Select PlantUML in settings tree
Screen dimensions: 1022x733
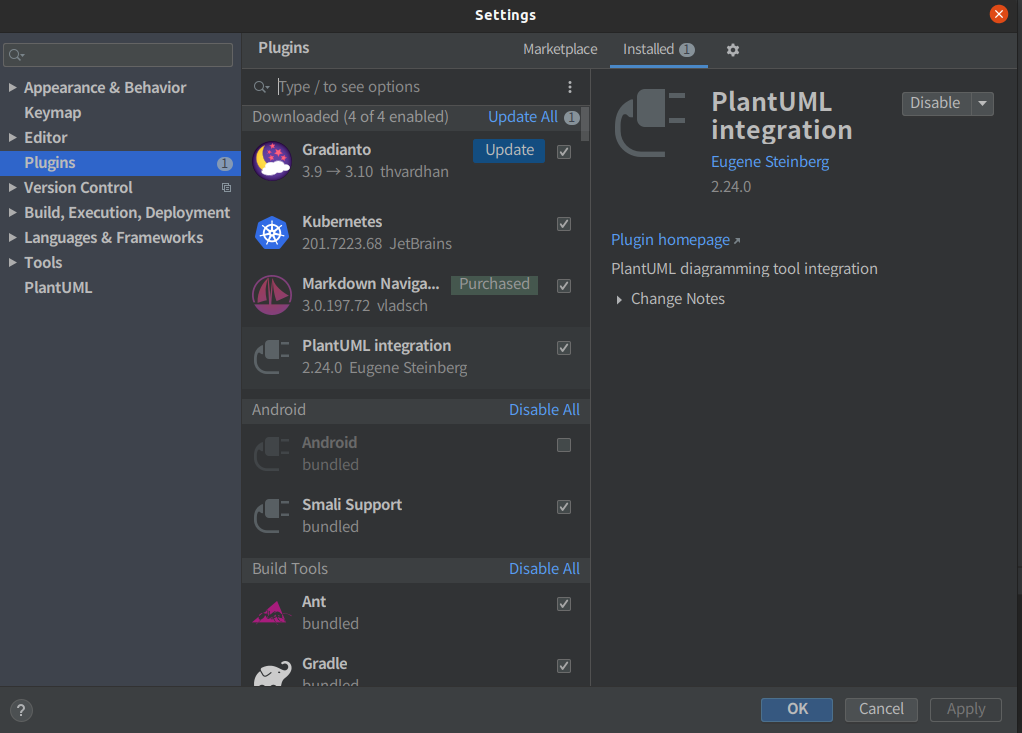[x=58, y=288]
